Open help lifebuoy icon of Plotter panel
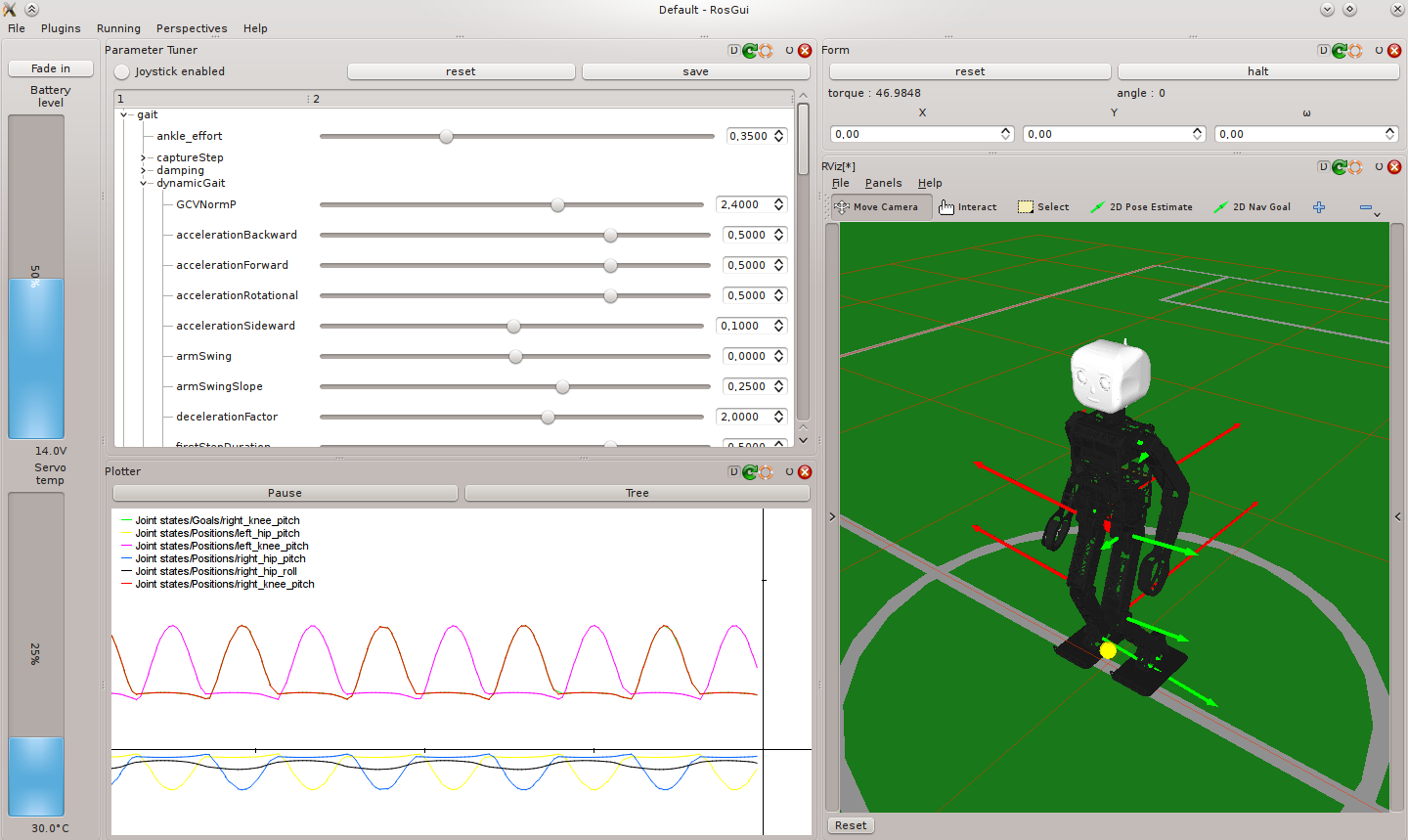The height and width of the screenshot is (840, 1408). (766, 472)
